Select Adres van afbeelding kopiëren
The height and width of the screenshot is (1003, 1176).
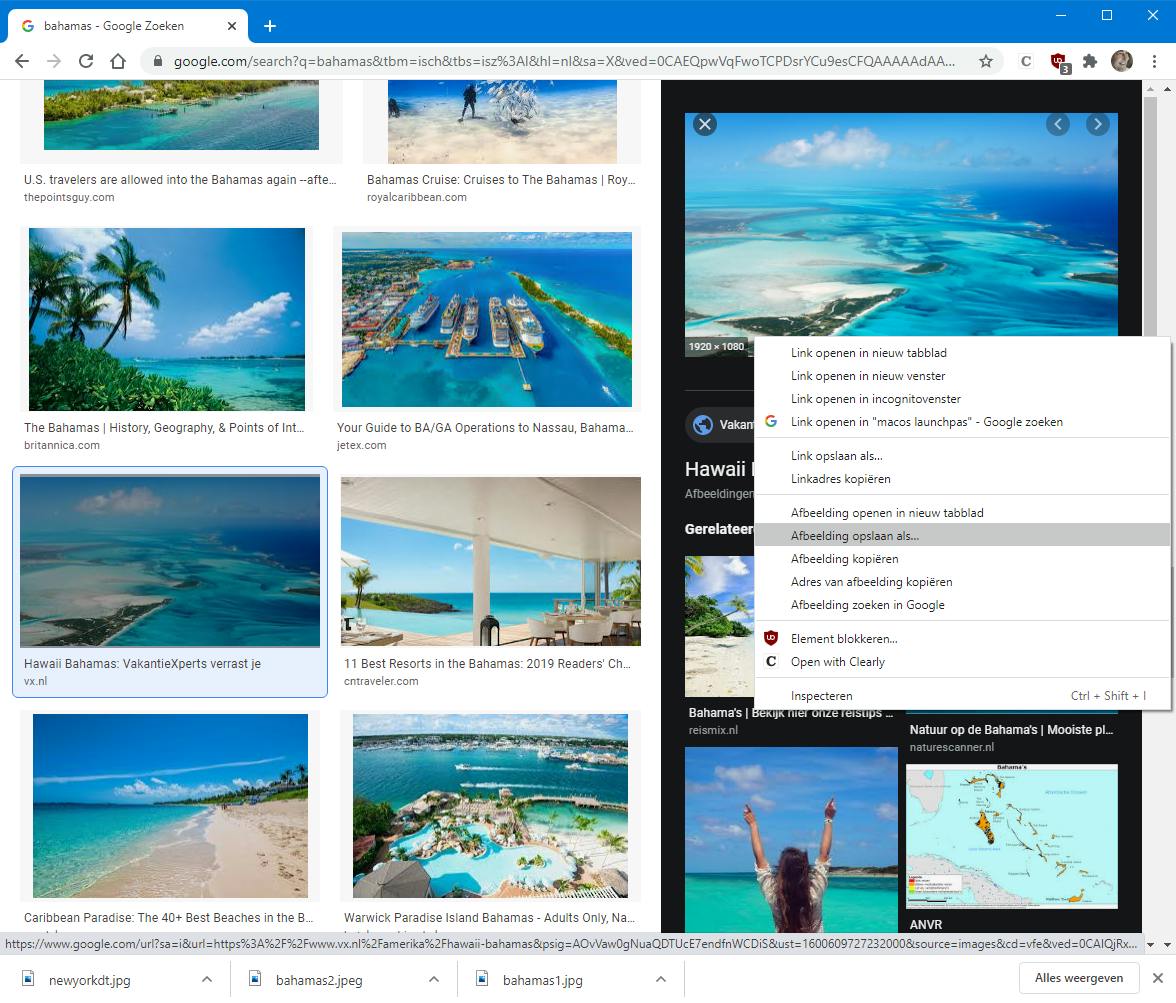962,582
